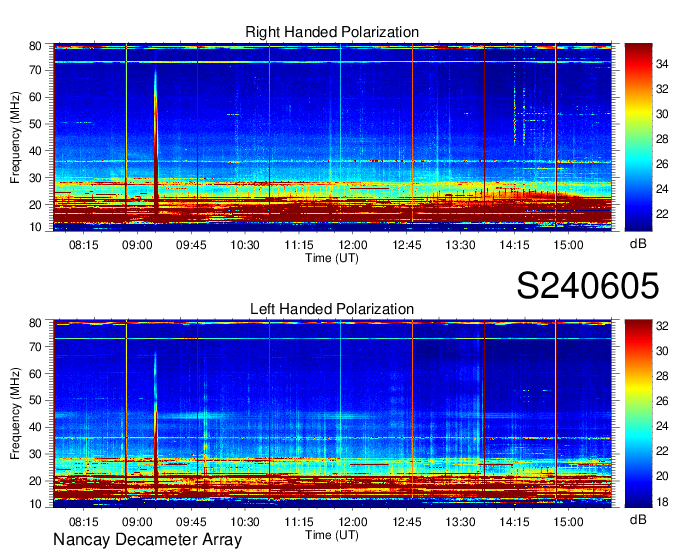Click the '15:00' tick on the upper time axis

click(569, 245)
